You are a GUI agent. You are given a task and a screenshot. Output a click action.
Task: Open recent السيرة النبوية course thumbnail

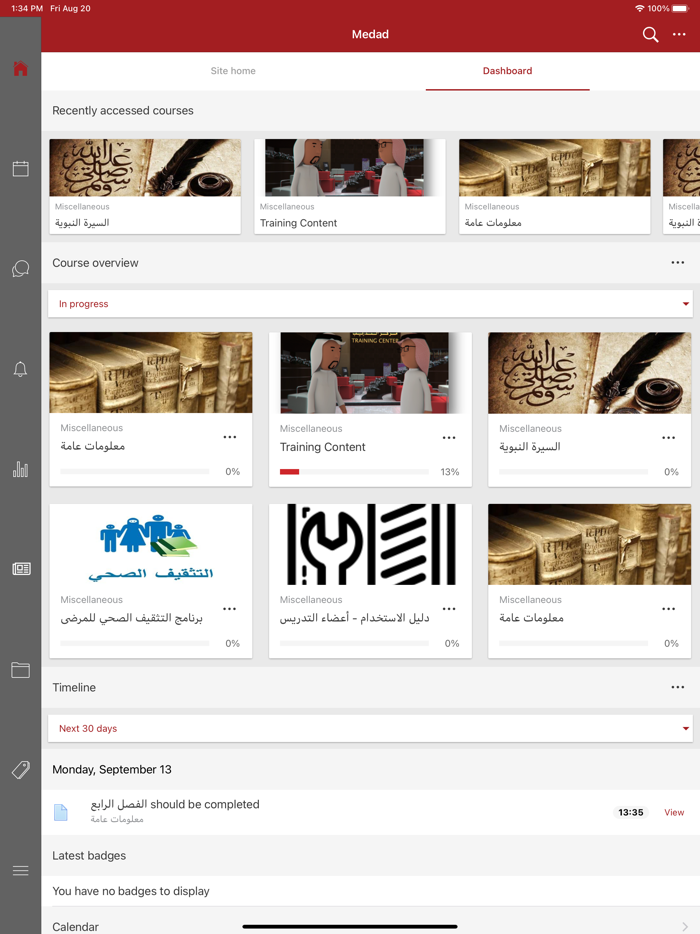pos(145,167)
